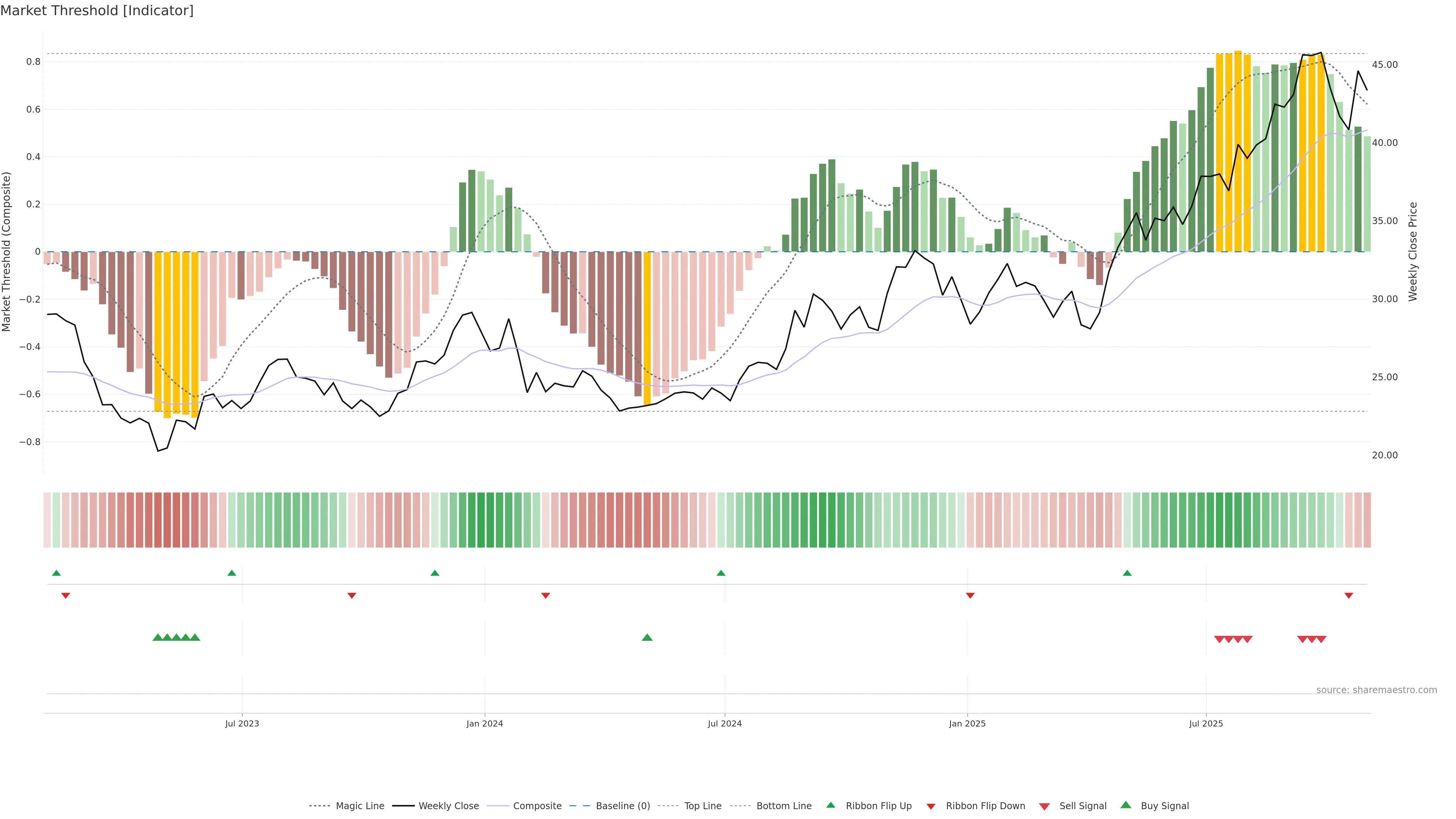This screenshot has width=1456, height=819.
Task: Click the Sell Signal legend triangle
Action: click(1045, 806)
